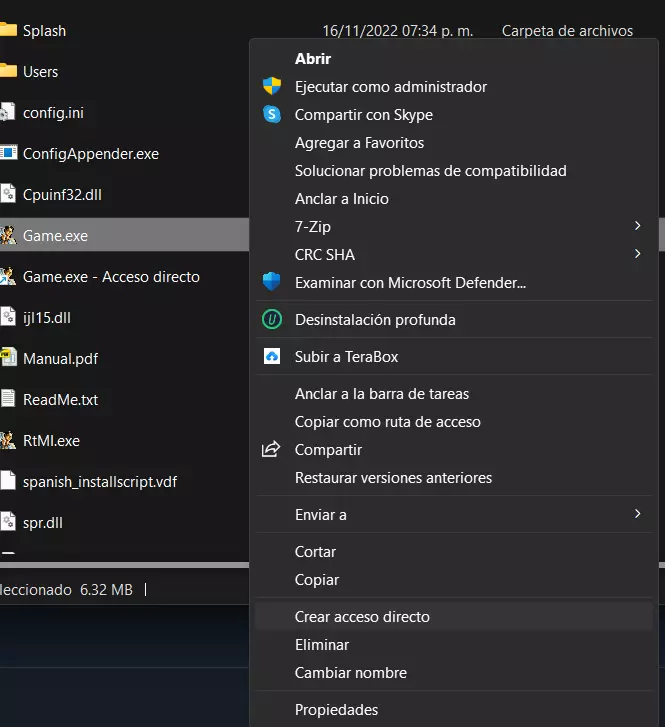Screen dimensions: 665x727
Task: Select the ConfigAppender.exe file name
Action: click(x=91, y=154)
